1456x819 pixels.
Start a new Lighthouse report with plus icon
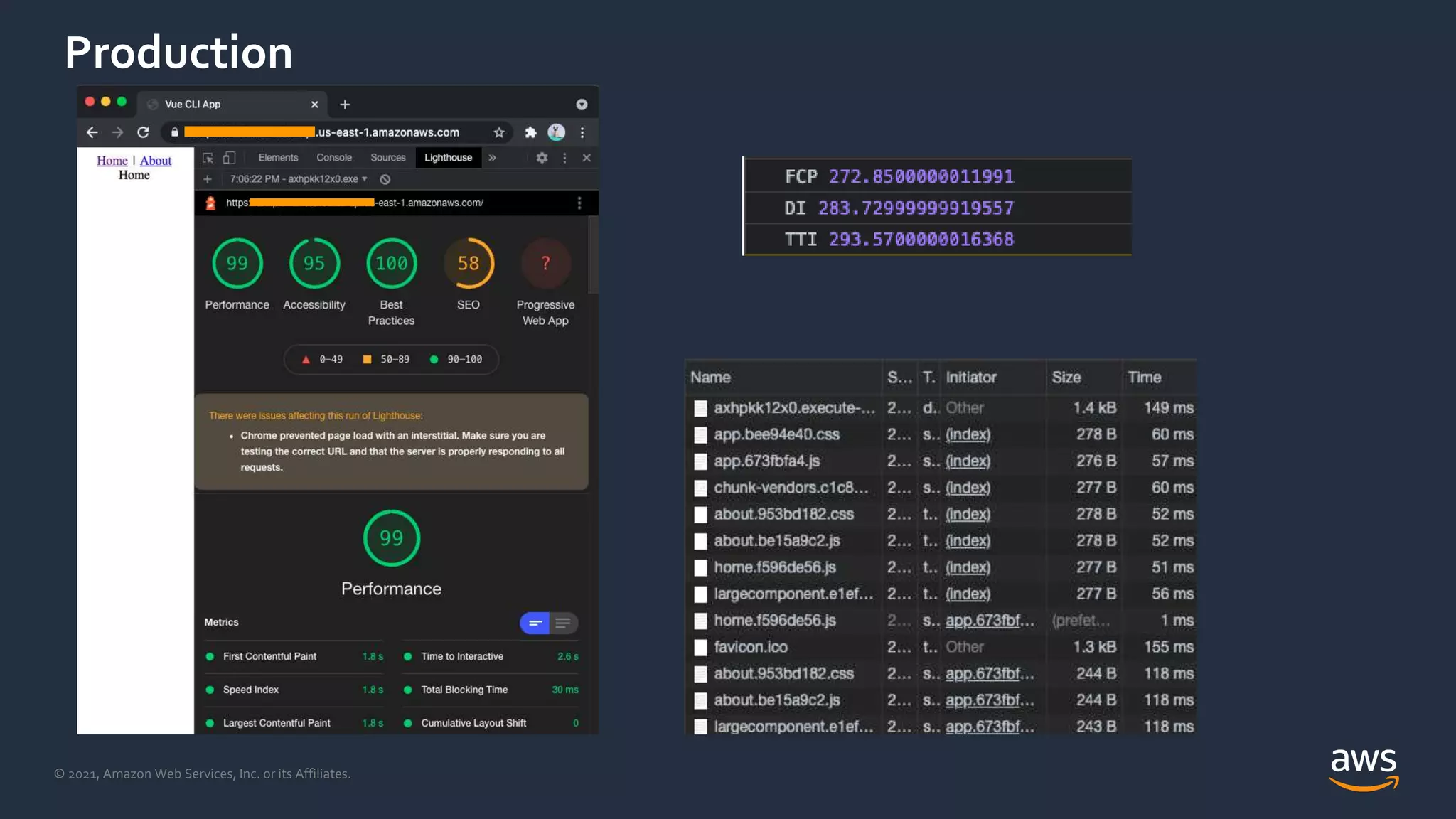[208, 179]
